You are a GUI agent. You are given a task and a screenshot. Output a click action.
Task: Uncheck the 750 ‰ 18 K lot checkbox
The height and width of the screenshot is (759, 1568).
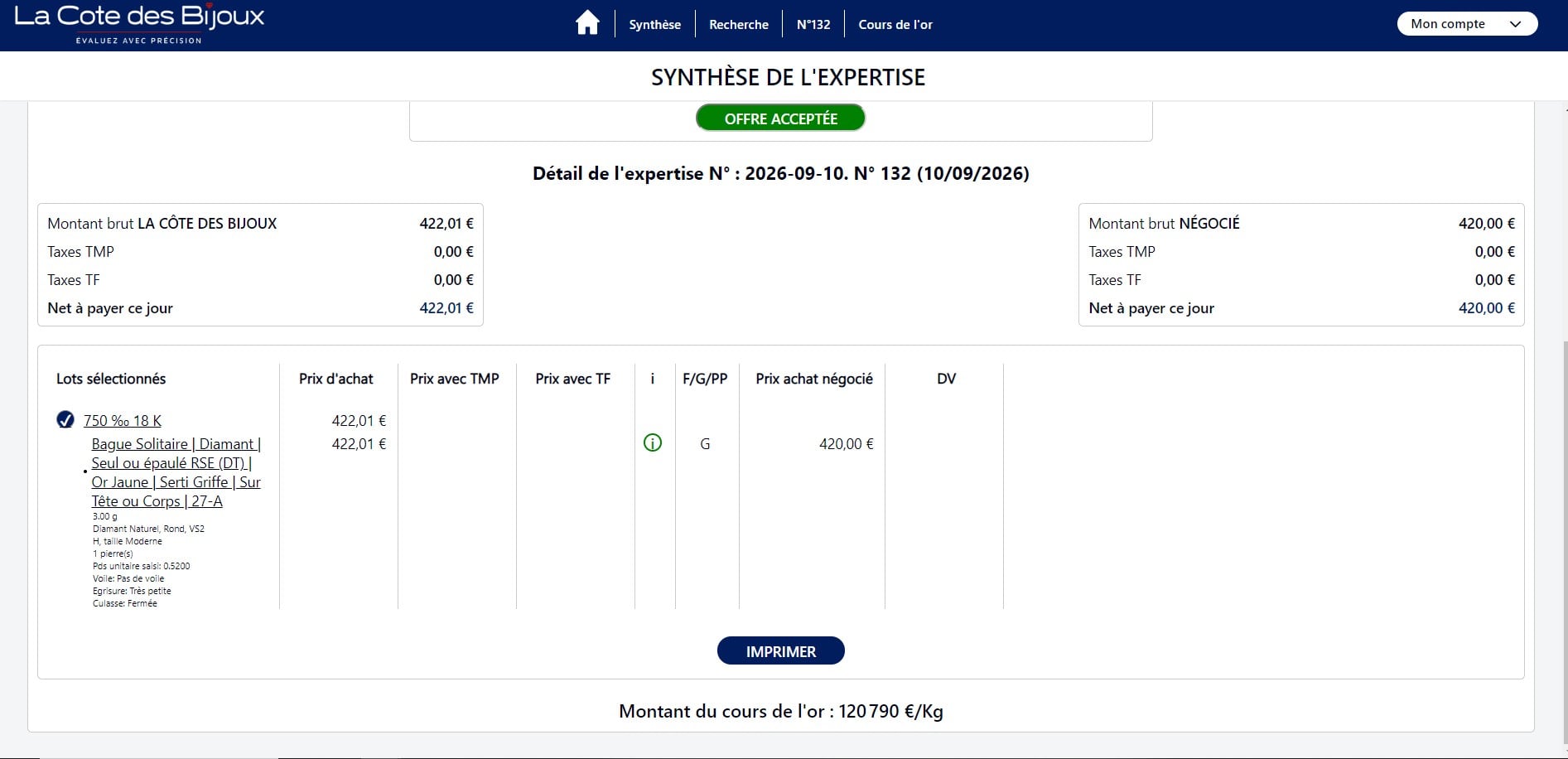(x=65, y=420)
